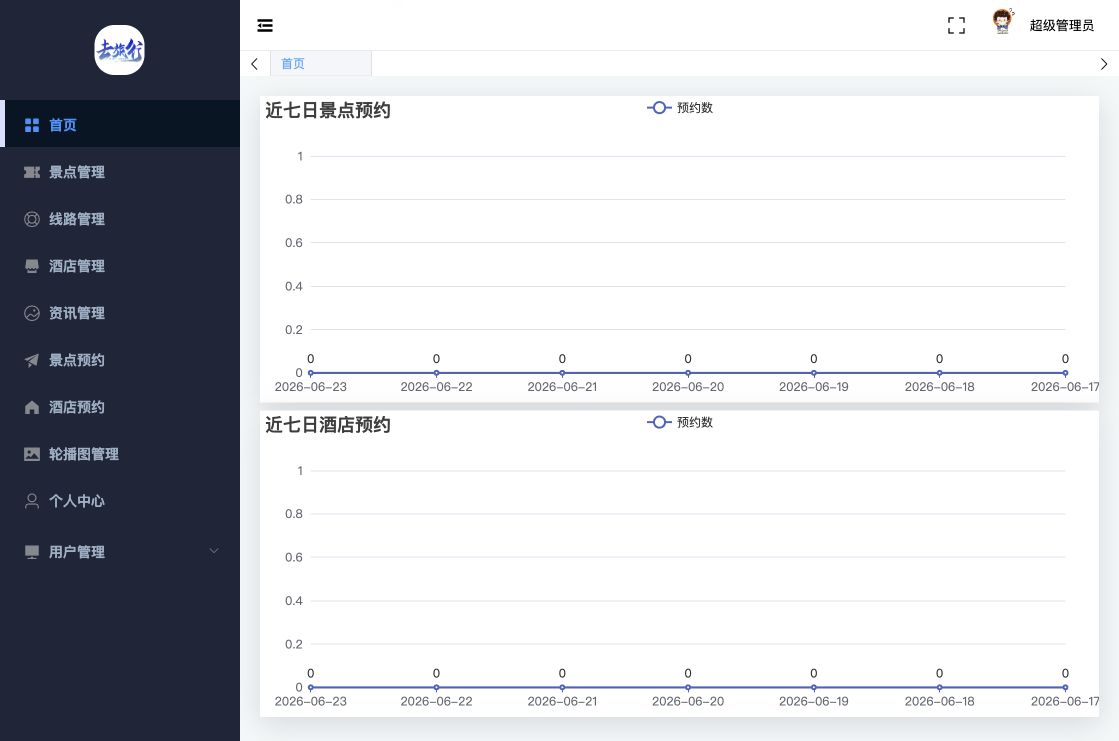The width and height of the screenshot is (1119, 741).
Task: Click the 酒店管理 shop icon
Action: pos(32,266)
